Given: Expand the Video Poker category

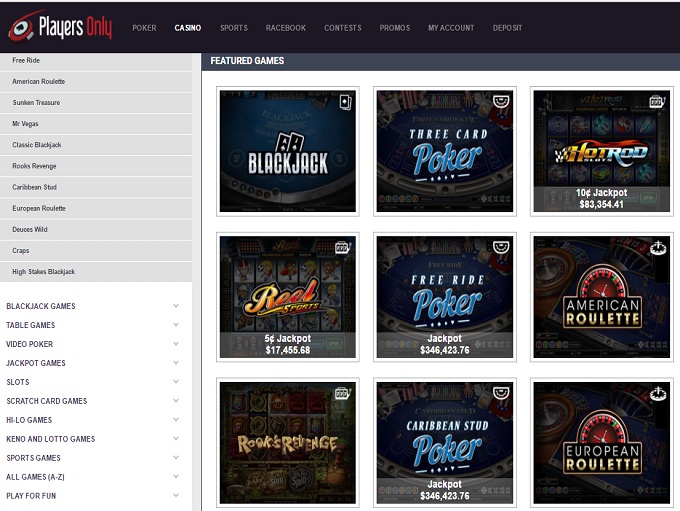Looking at the screenshot, I should click(x=176, y=344).
